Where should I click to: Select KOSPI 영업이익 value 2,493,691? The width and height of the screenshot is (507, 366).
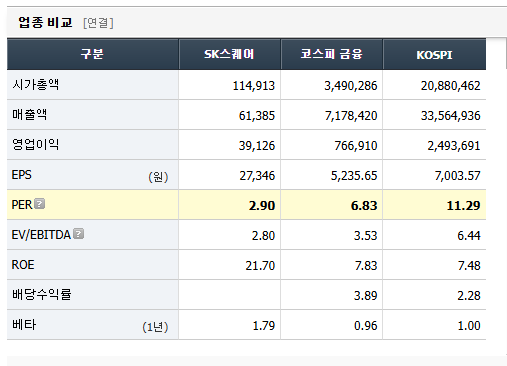454,146
